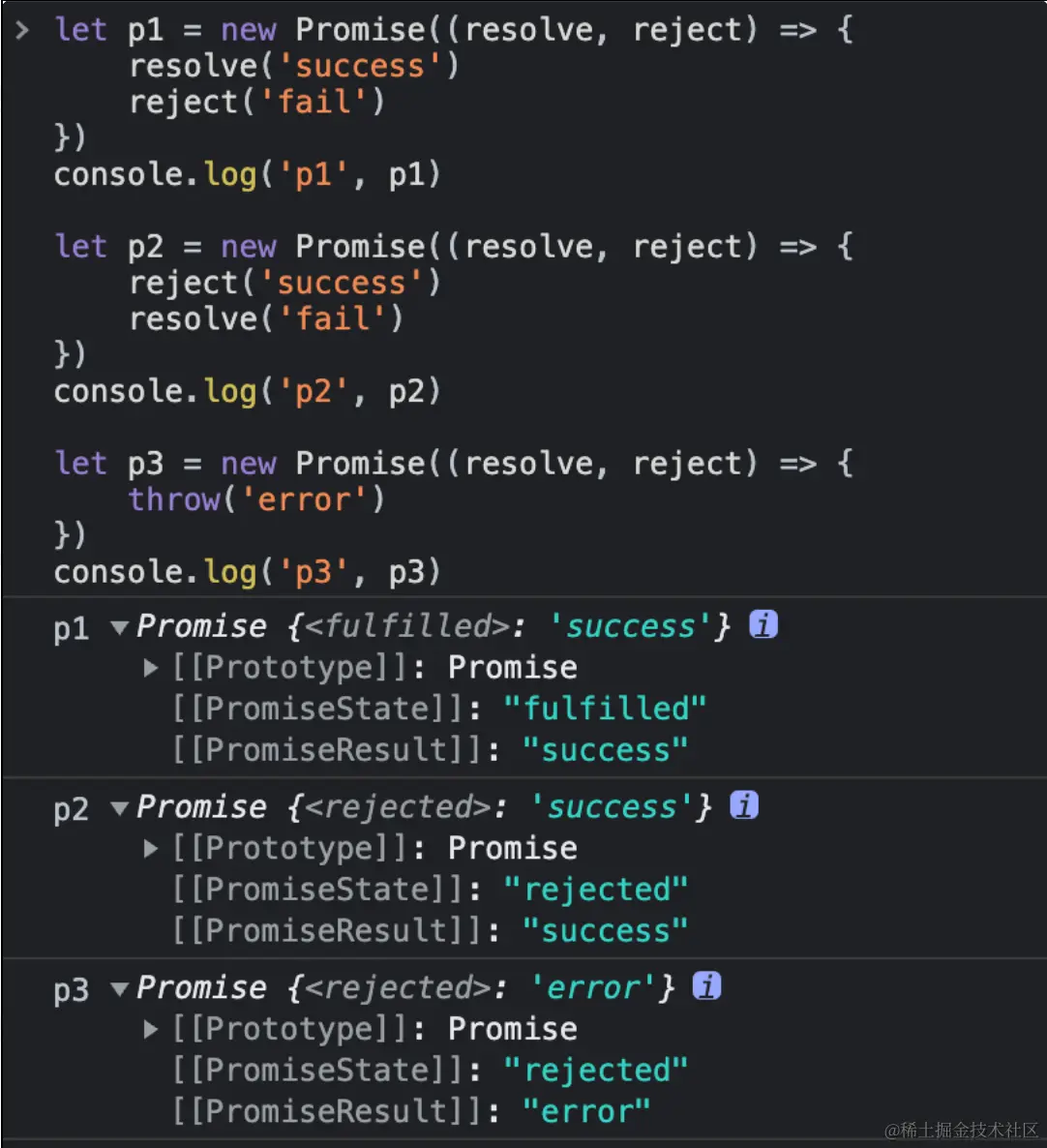Screen dimensions: 1047x1148
Task: Click p1's [[PromiseResult]] "success" value
Action: click(605, 750)
